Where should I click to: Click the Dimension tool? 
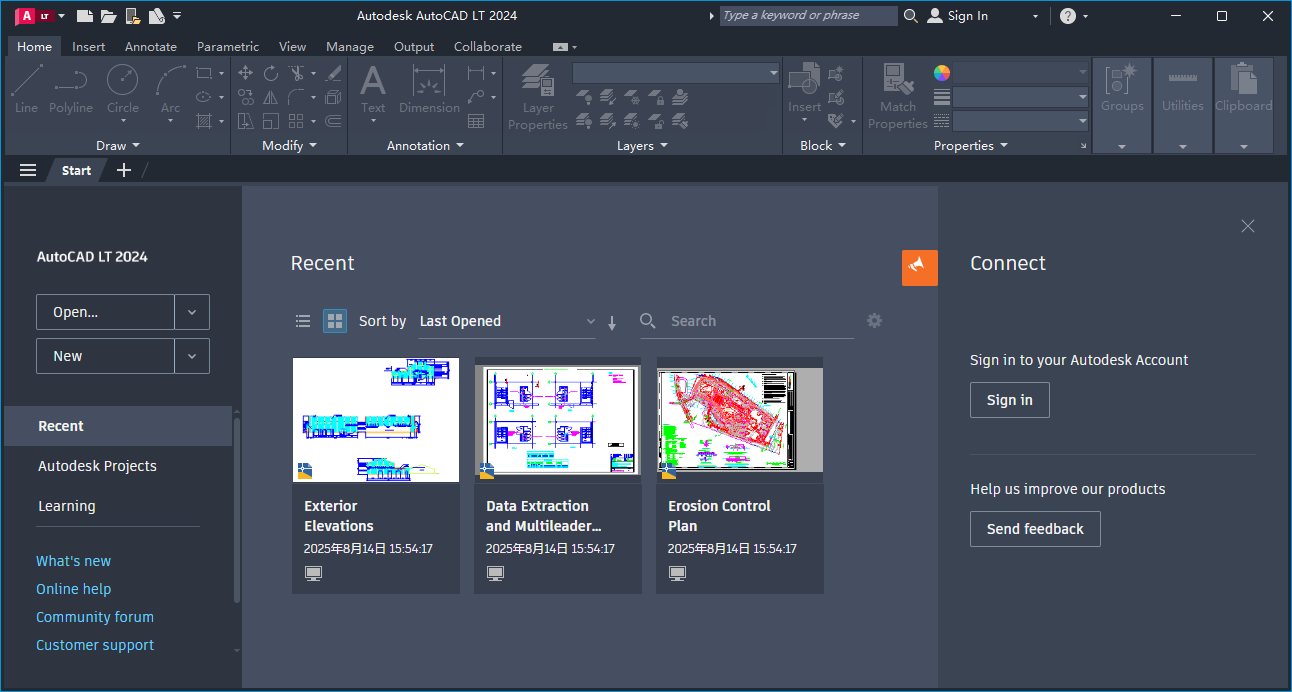[x=428, y=90]
